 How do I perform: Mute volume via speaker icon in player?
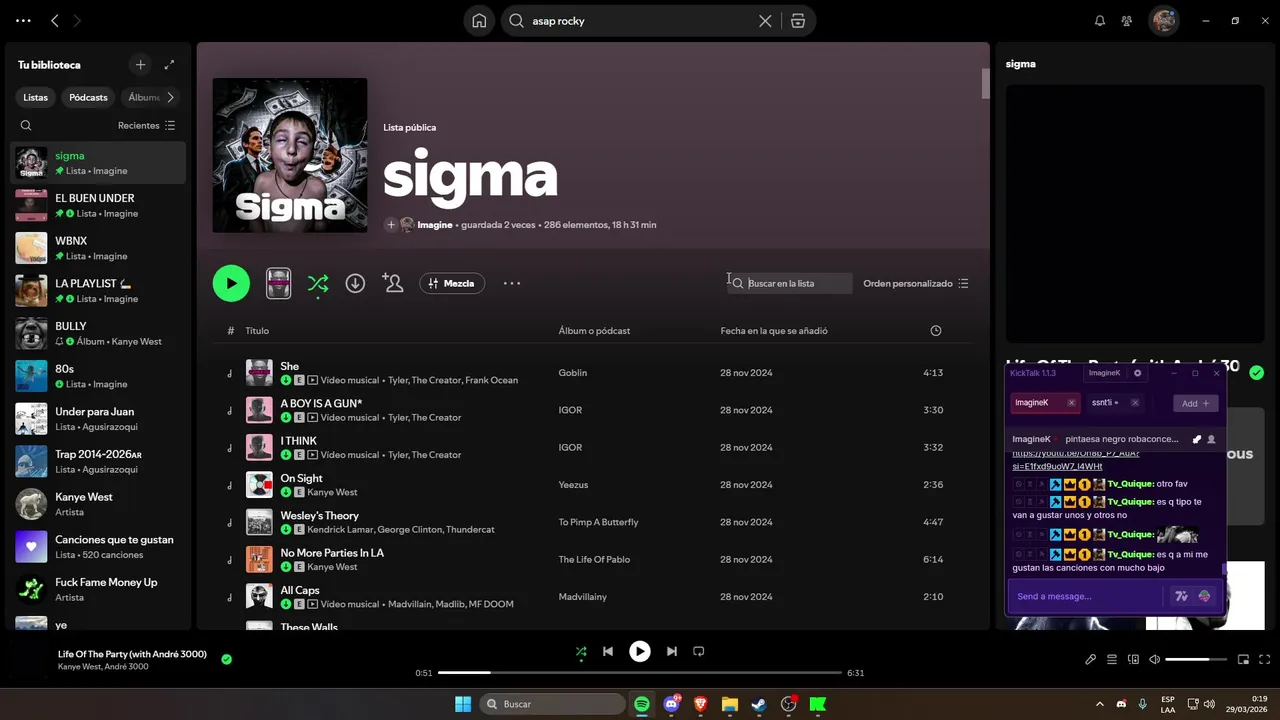click(1154, 660)
